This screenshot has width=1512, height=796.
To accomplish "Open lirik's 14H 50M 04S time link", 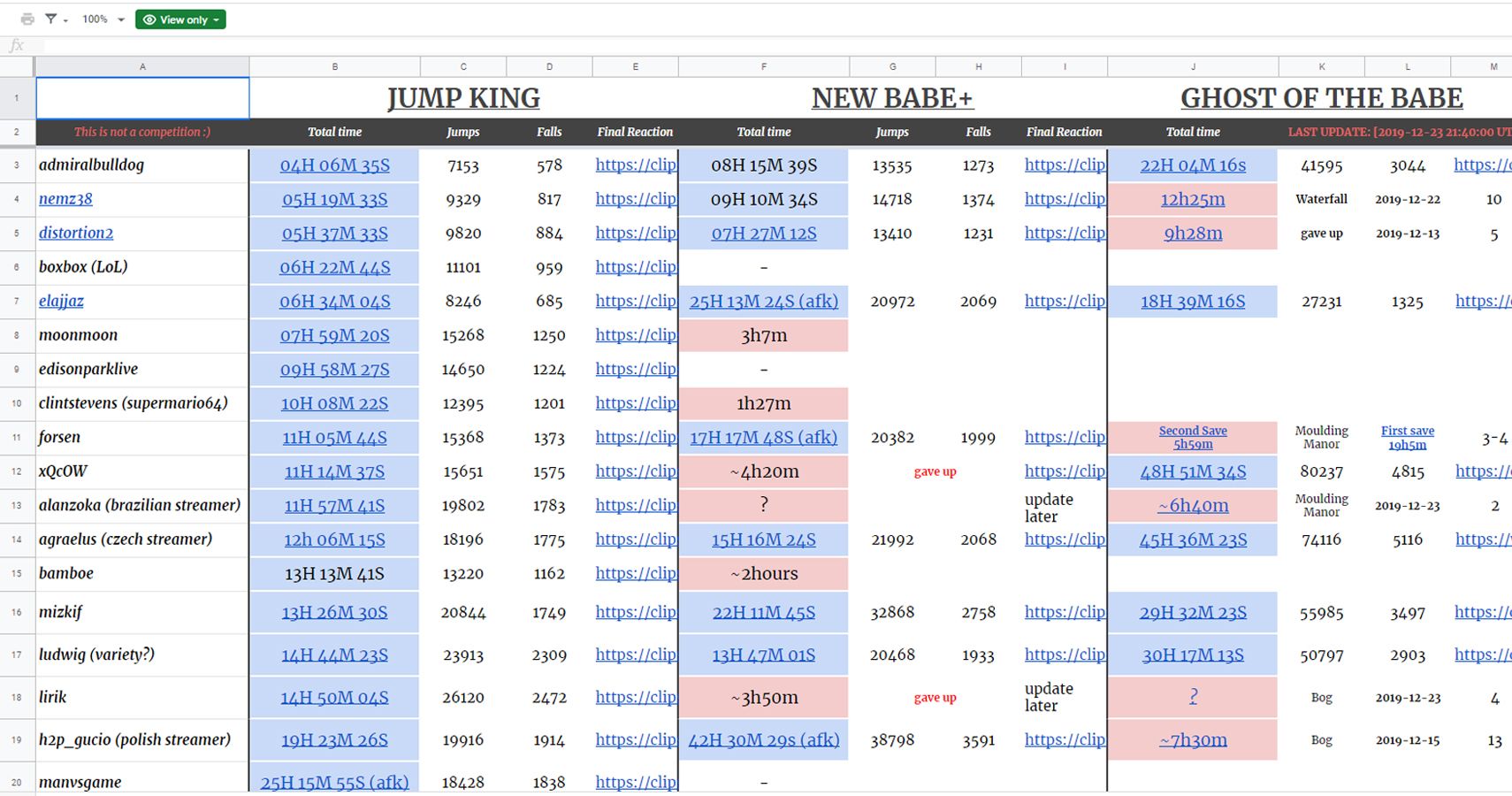I will coord(334,697).
